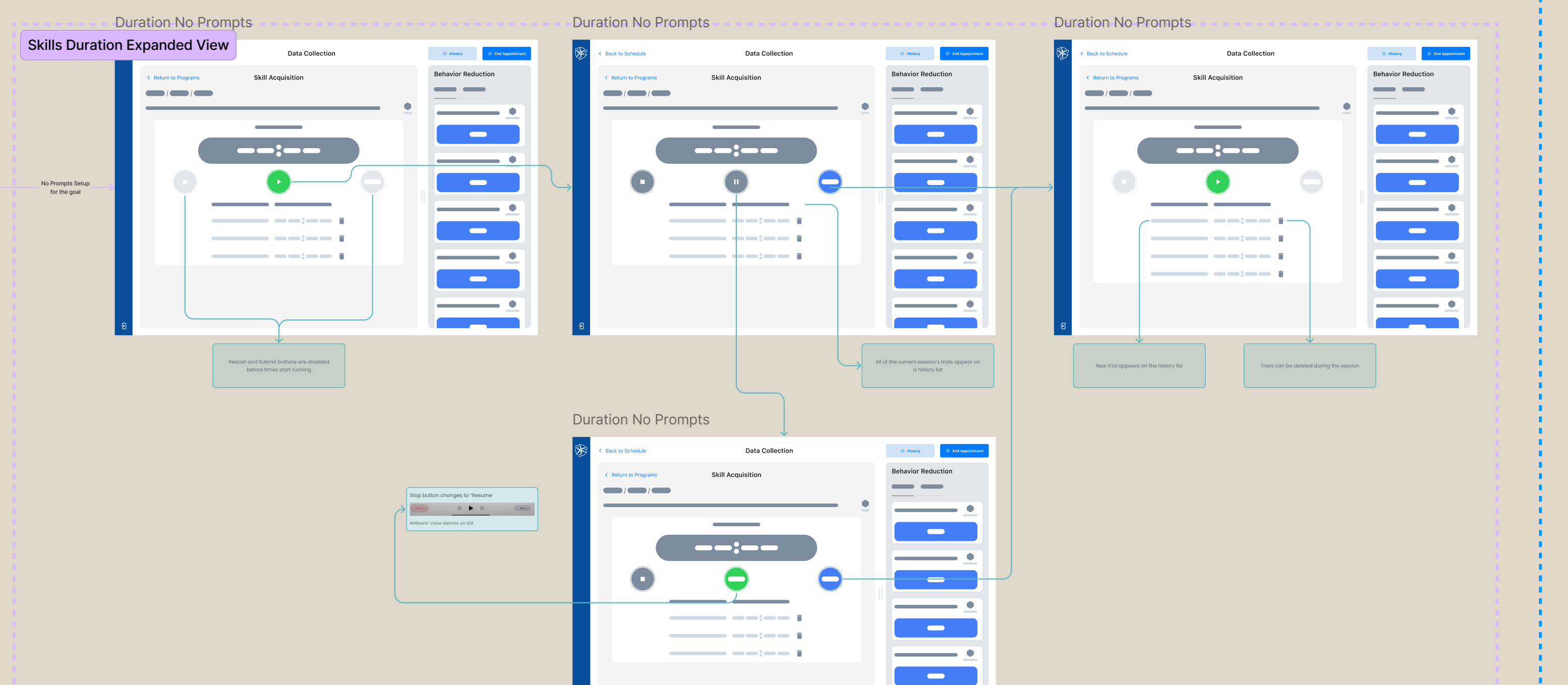Delete the first trial row in top-left frame
Screen dimensions: 1568x685
tap(341, 221)
